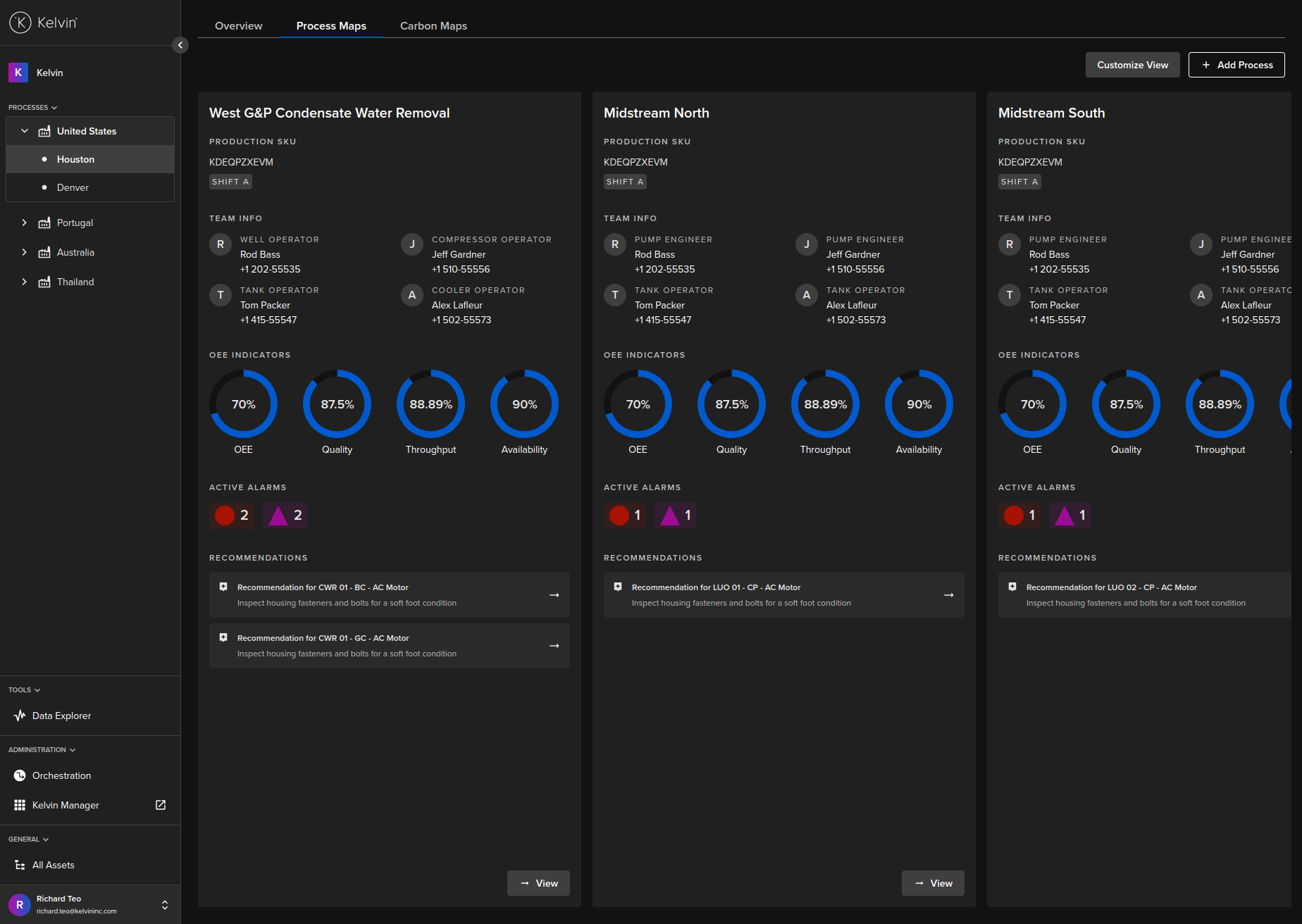Open recommendation for CWR 01 - BC AC Motor via arrow
Screen dimensions: 1302x924
tap(554, 594)
